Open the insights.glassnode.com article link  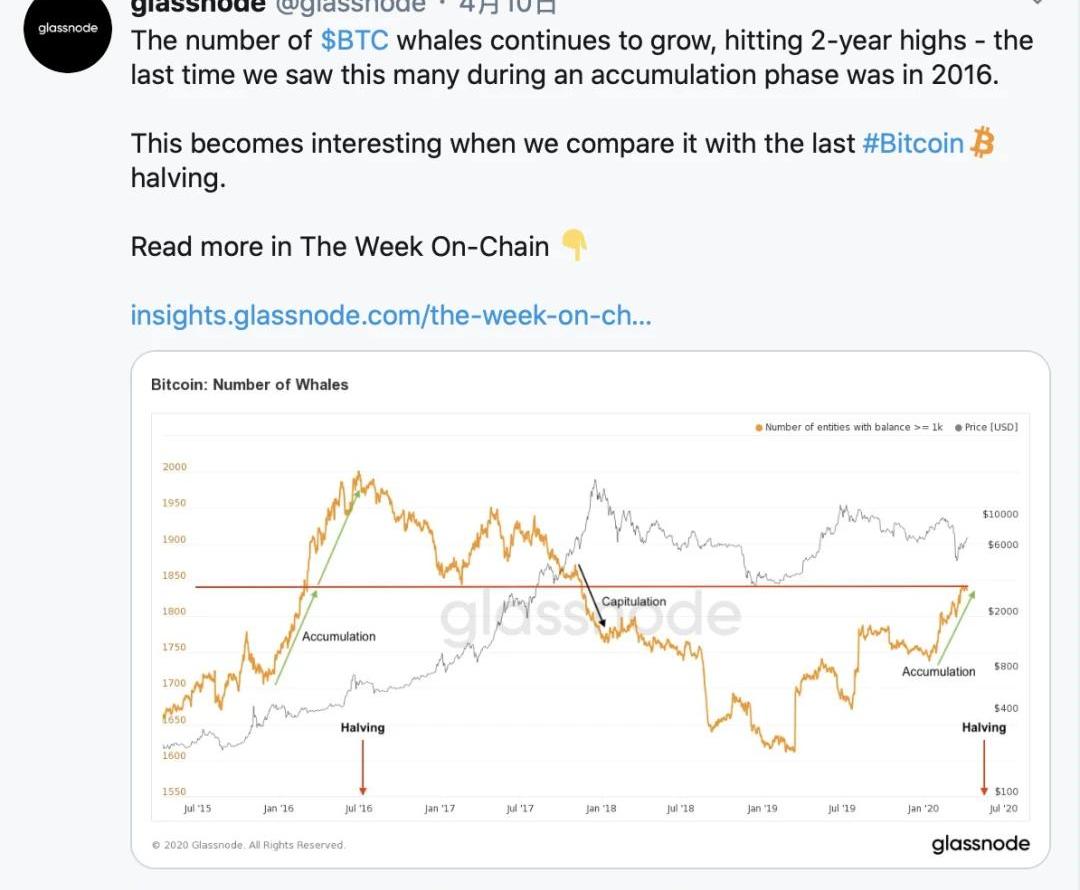[391, 316]
